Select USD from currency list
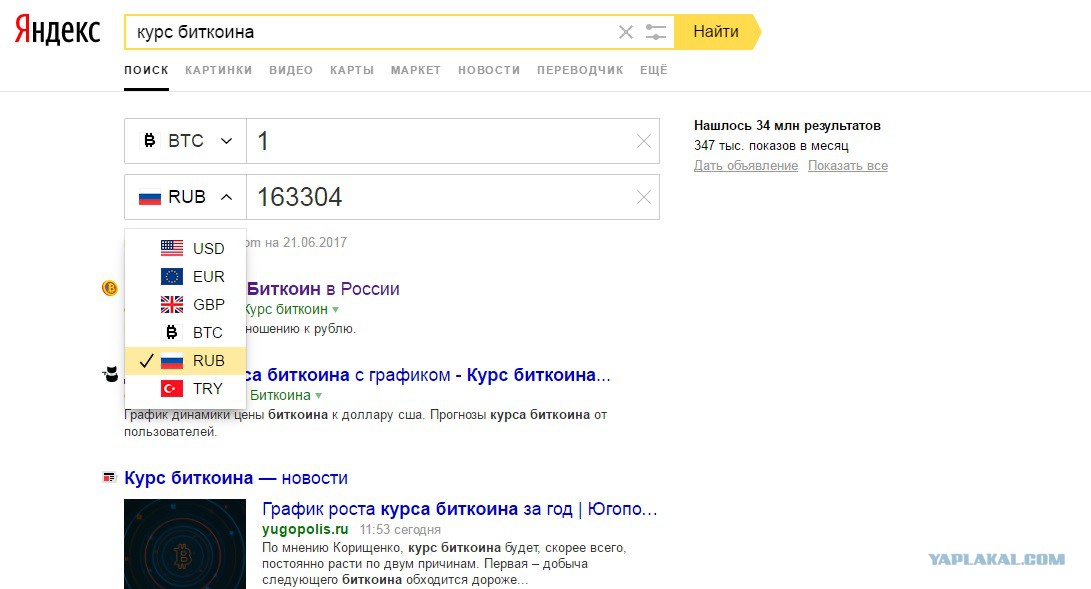1091x589 pixels. pos(185,248)
